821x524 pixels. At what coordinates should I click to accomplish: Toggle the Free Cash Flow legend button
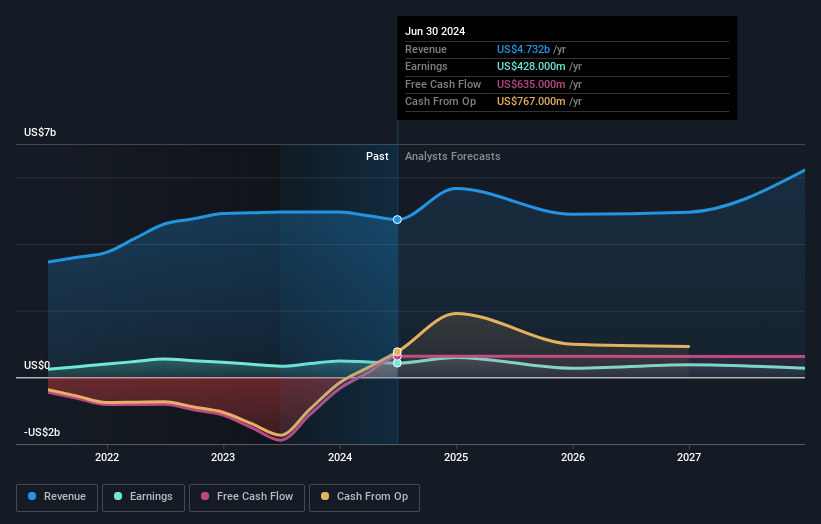[247, 497]
